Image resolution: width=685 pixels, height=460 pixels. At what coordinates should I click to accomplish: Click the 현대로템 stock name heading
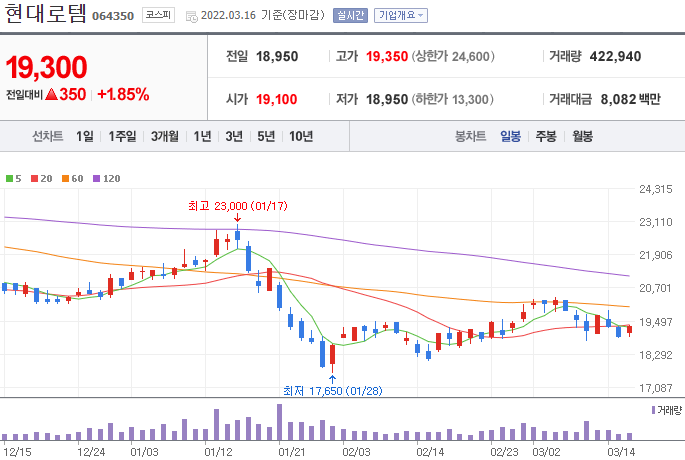pos(45,13)
